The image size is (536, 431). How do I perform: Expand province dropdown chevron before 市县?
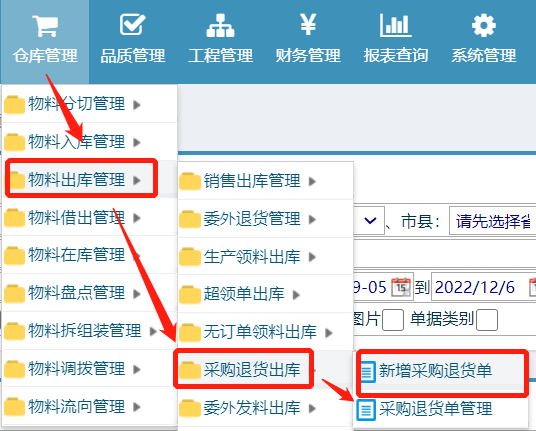(370, 220)
